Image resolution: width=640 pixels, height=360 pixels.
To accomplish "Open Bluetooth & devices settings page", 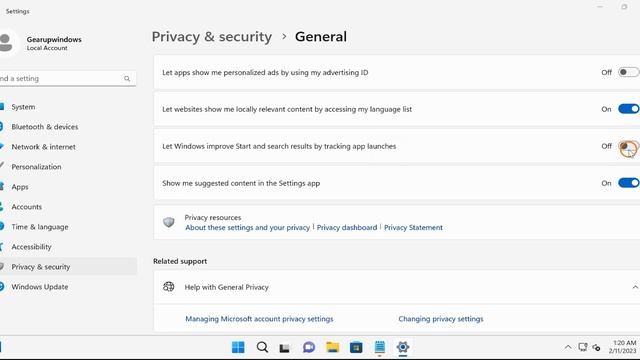I will point(44,127).
